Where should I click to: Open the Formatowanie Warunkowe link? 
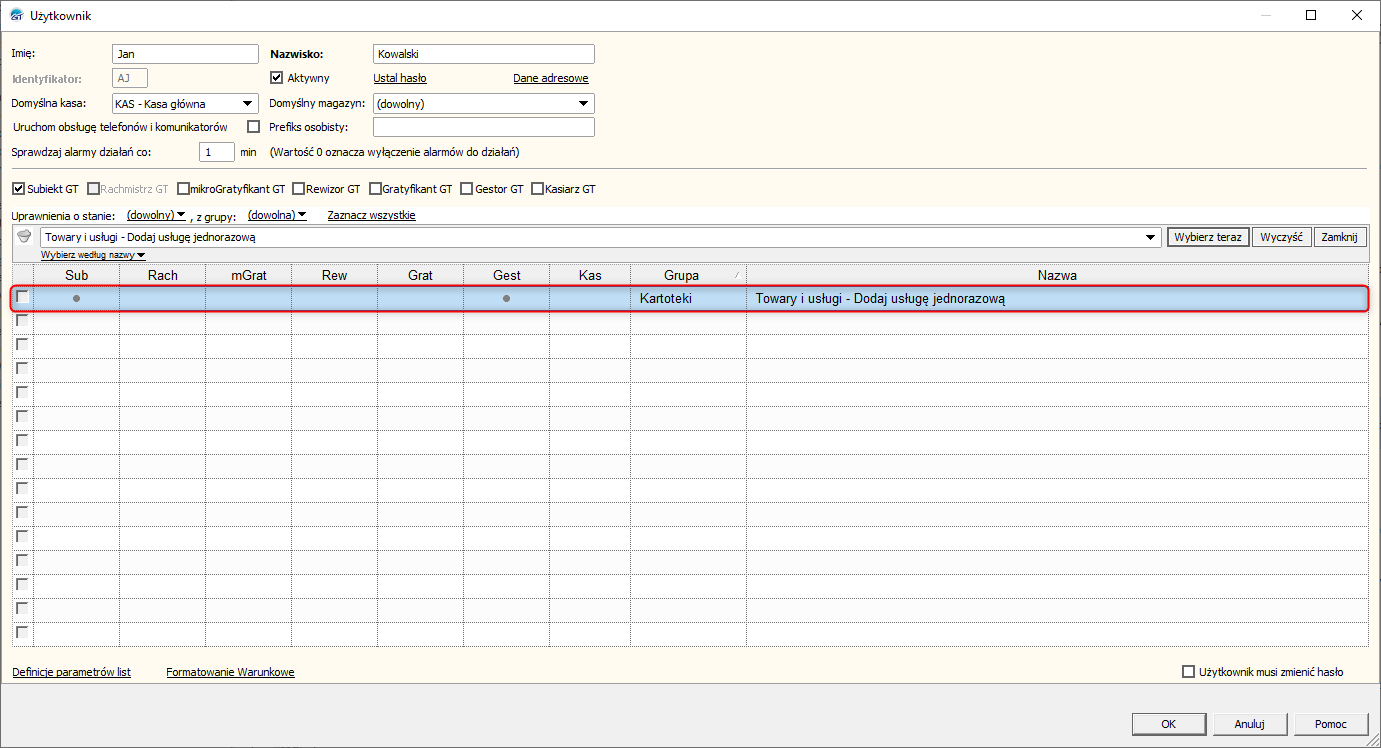tap(230, 672)
